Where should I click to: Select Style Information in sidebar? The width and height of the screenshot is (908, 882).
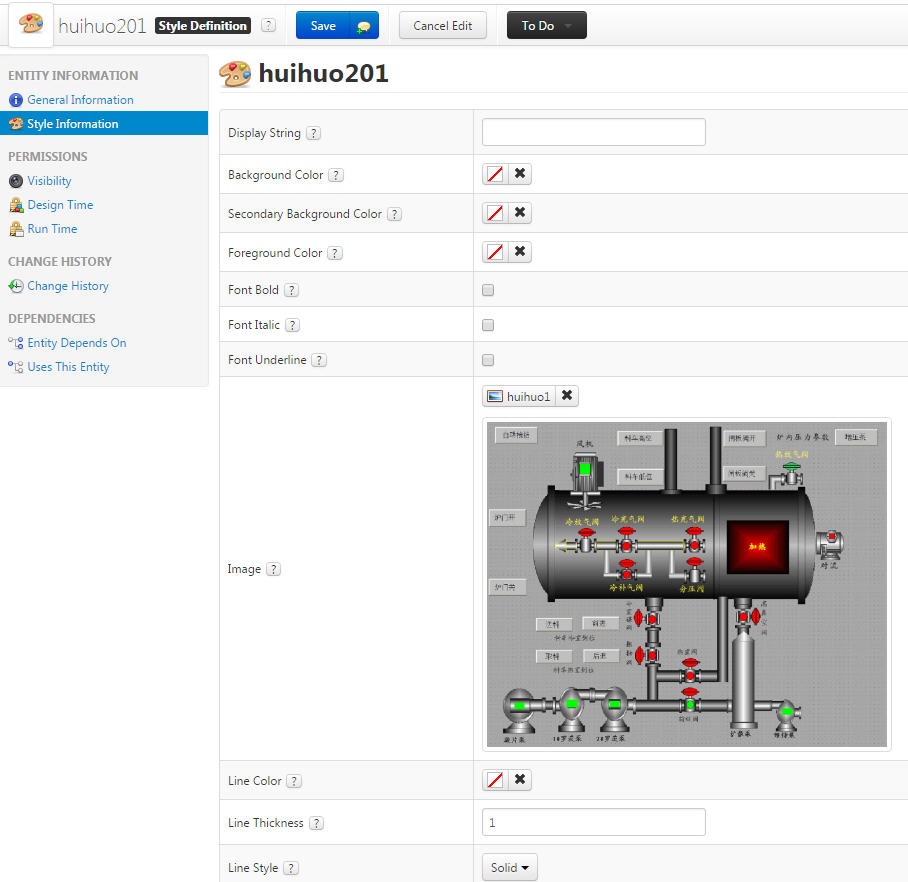point(104,123)
